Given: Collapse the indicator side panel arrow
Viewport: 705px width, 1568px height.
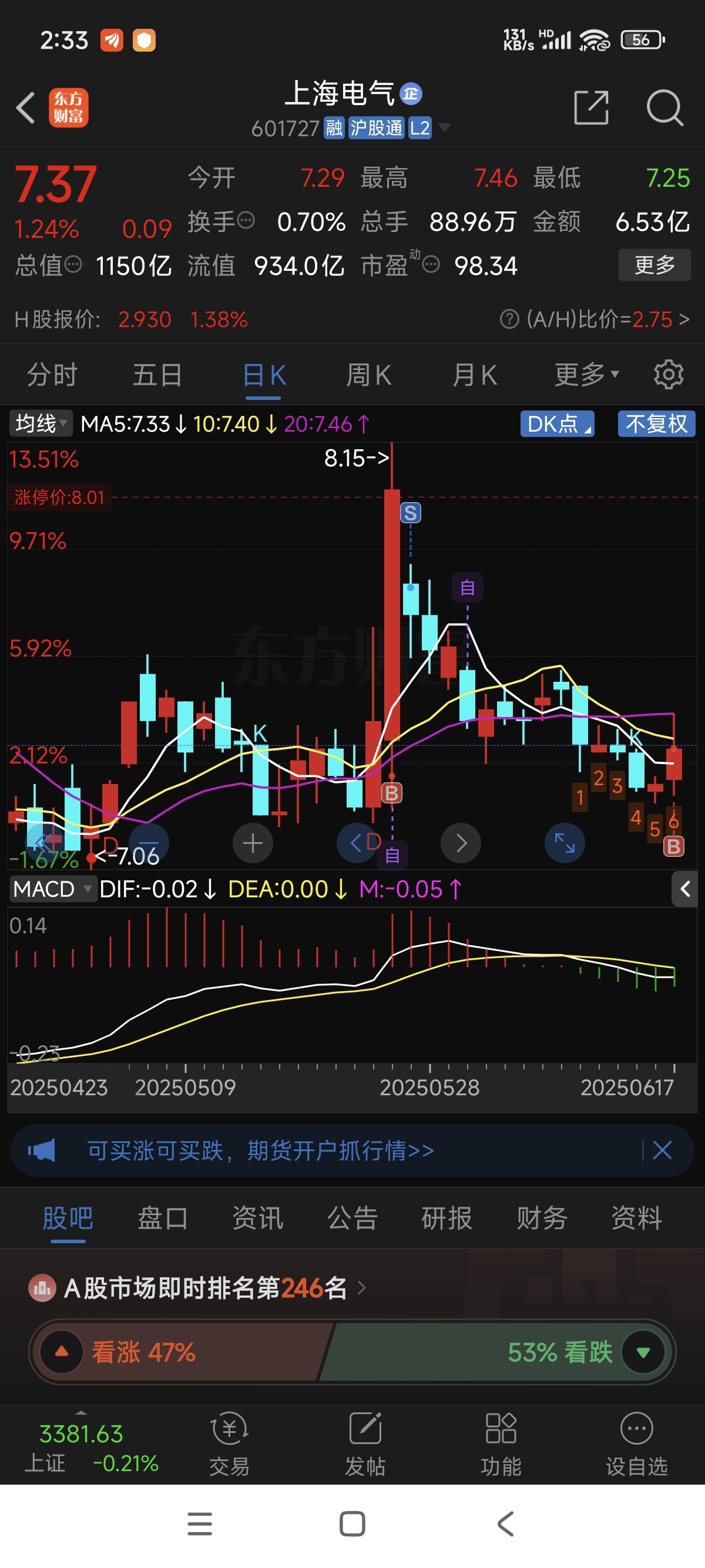Looking at the screenshot, I should click(684, 889).
